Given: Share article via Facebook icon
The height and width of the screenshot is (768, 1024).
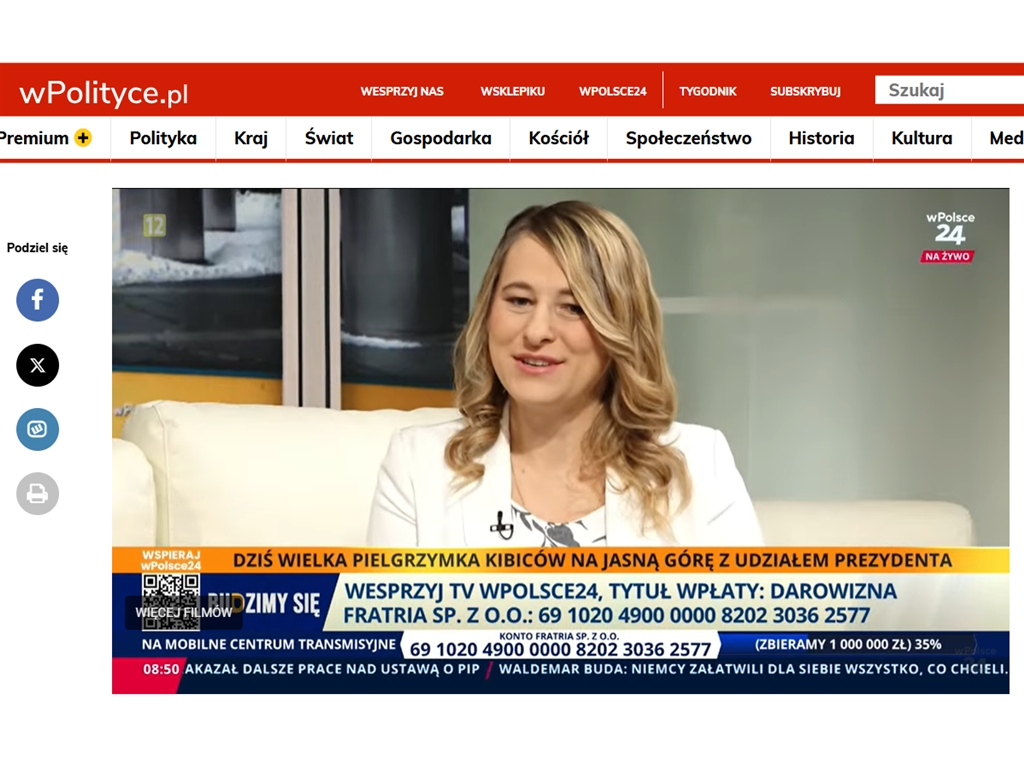Looking at the screenshot, I should [x=37, y=300].
